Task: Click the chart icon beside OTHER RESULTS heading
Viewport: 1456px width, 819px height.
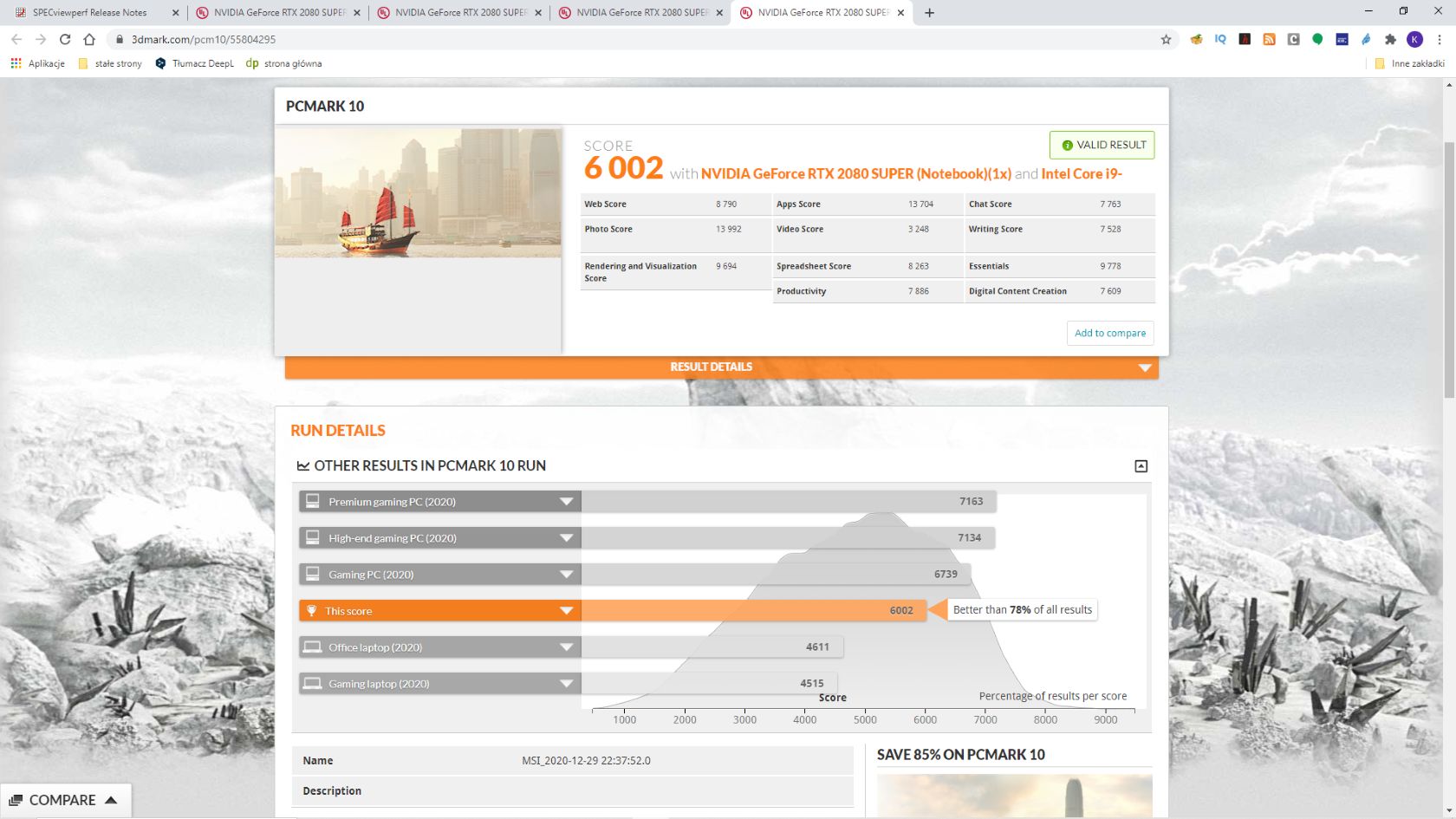Action: [x=302, y=465]
